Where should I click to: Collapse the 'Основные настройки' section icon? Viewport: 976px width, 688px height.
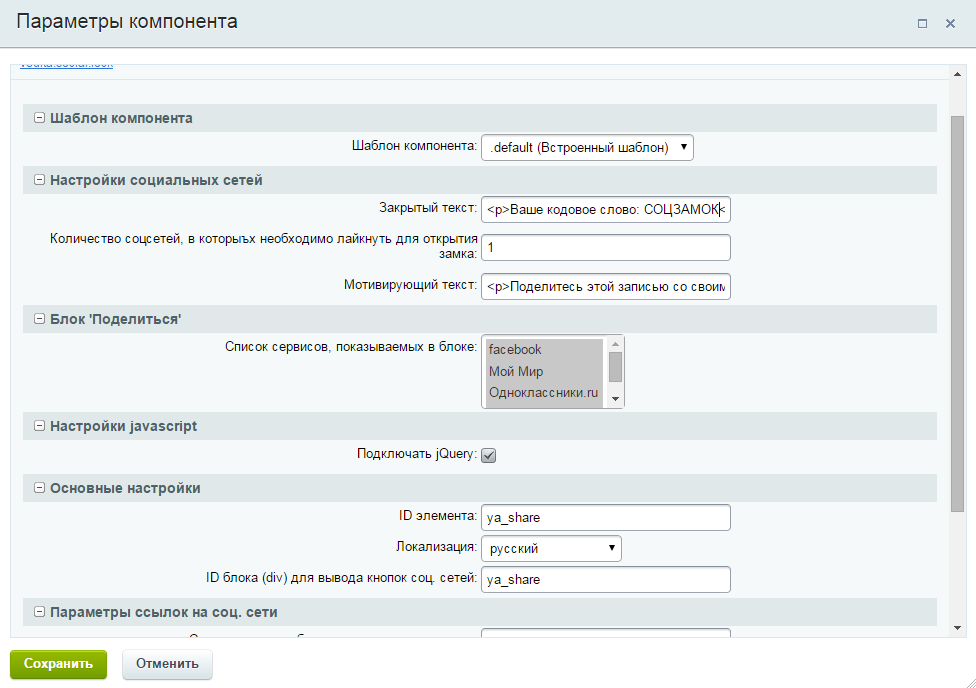tap(39, 488)
